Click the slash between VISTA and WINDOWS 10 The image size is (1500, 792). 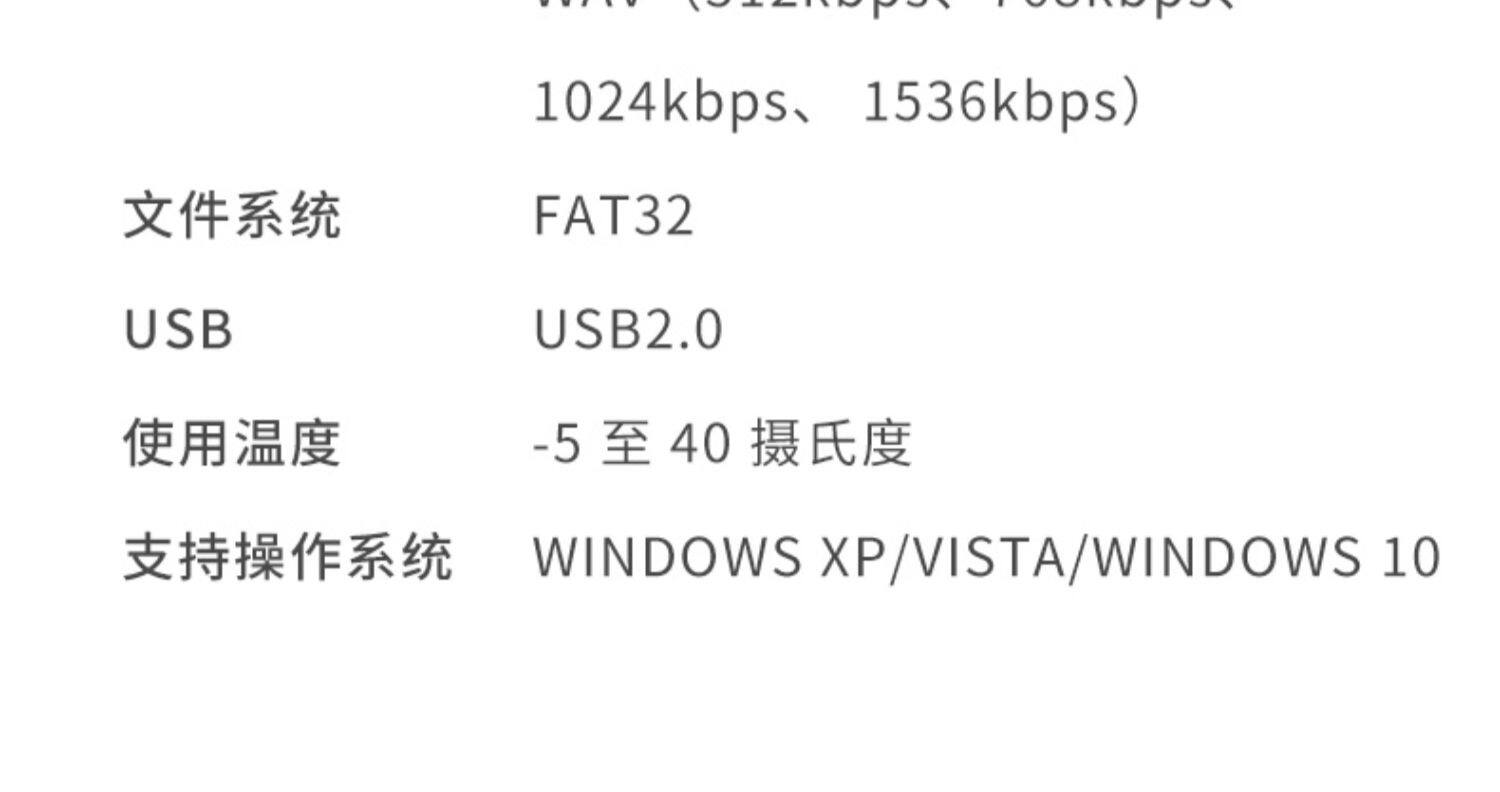point(1080,558)
